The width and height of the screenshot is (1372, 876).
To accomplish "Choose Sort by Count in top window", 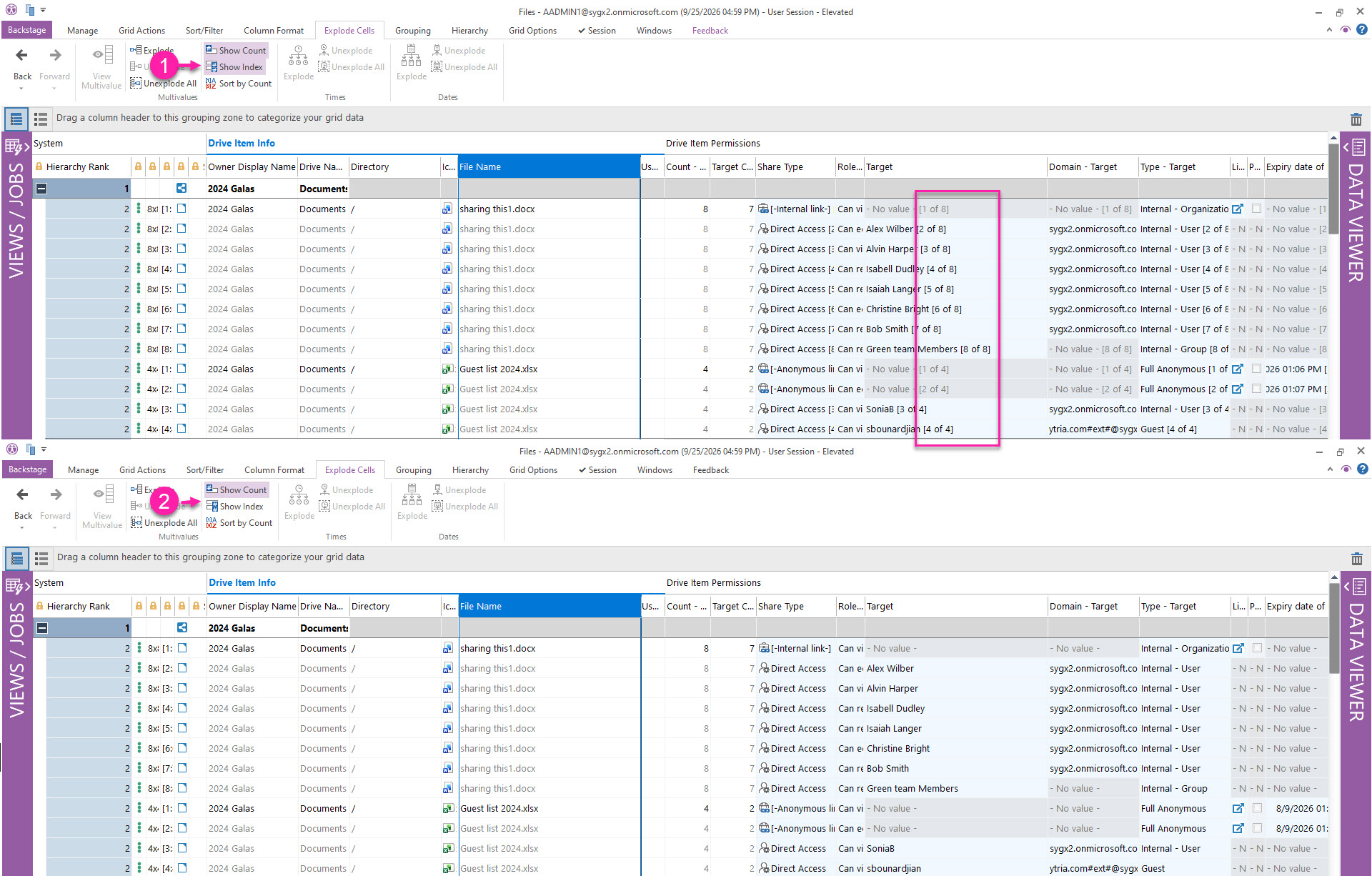I will point(239,84).
